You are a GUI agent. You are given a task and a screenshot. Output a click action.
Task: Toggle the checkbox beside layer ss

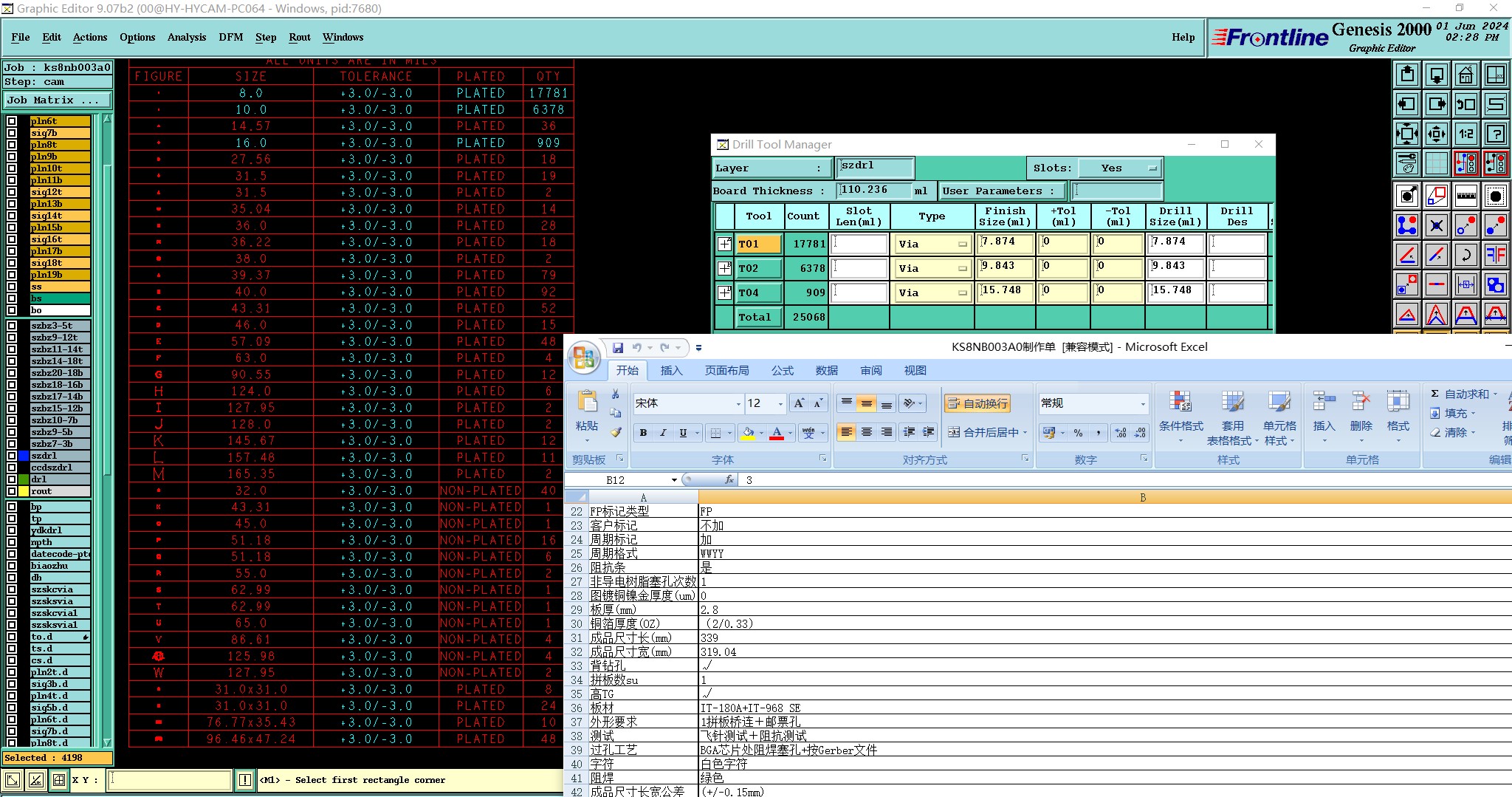12,287
